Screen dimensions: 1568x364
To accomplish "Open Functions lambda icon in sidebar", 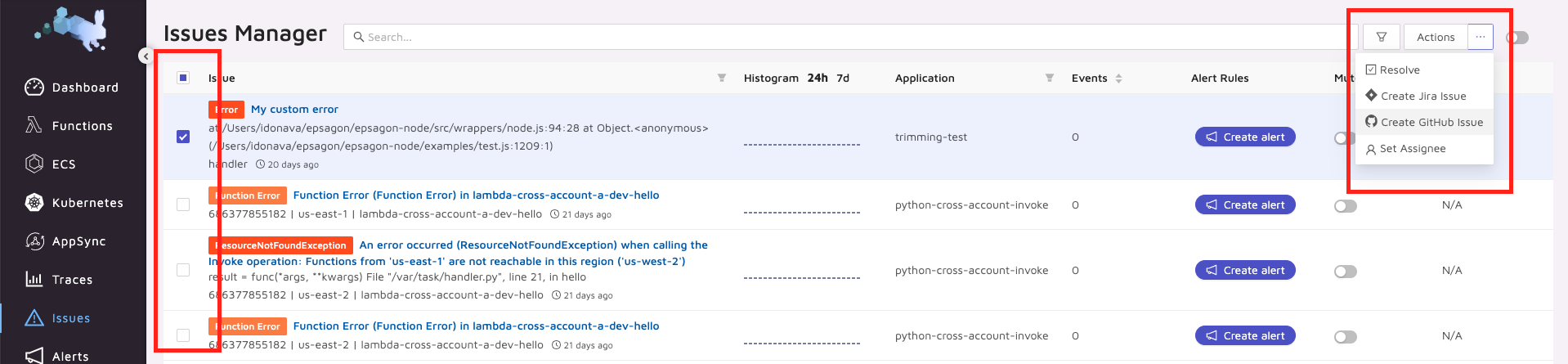I will pyautogui.click(x=34, y=125).
